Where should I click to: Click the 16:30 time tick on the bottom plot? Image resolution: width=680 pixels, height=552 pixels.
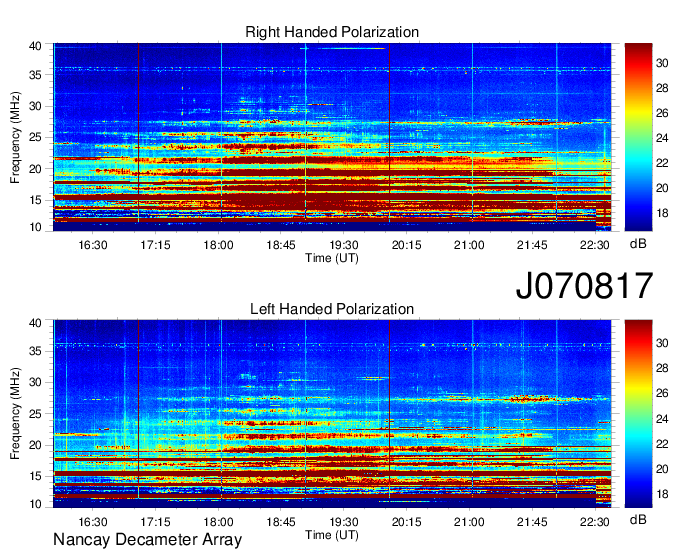click(x=93, y=522)
